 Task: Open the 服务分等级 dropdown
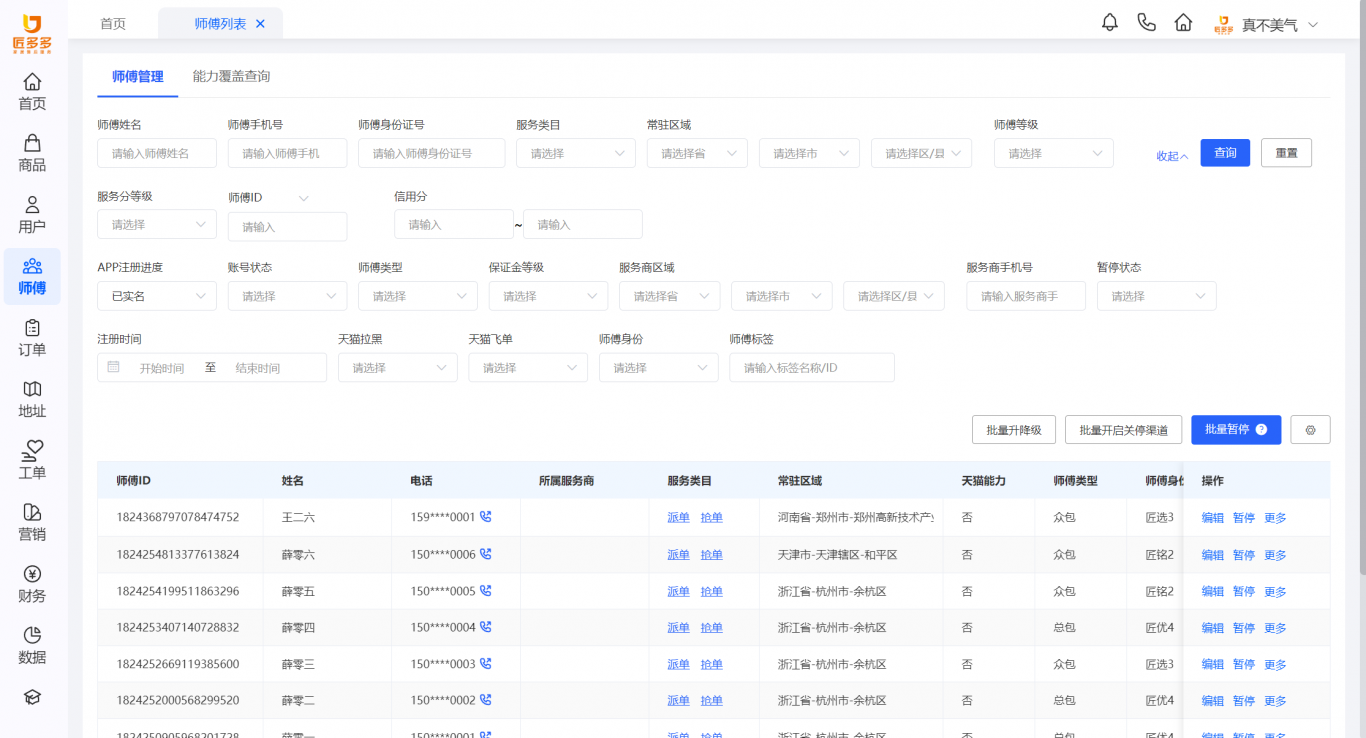click(x=157, y=224)
